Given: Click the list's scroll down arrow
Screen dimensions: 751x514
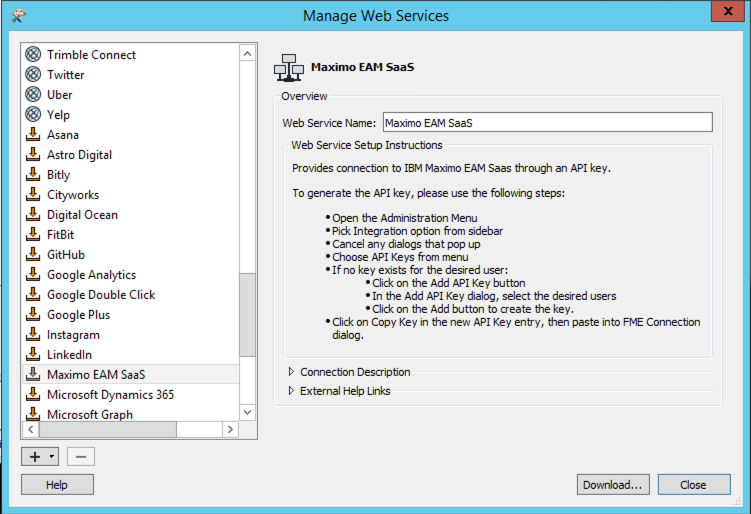Looking at the screenshot, I should tap(248, 412).
